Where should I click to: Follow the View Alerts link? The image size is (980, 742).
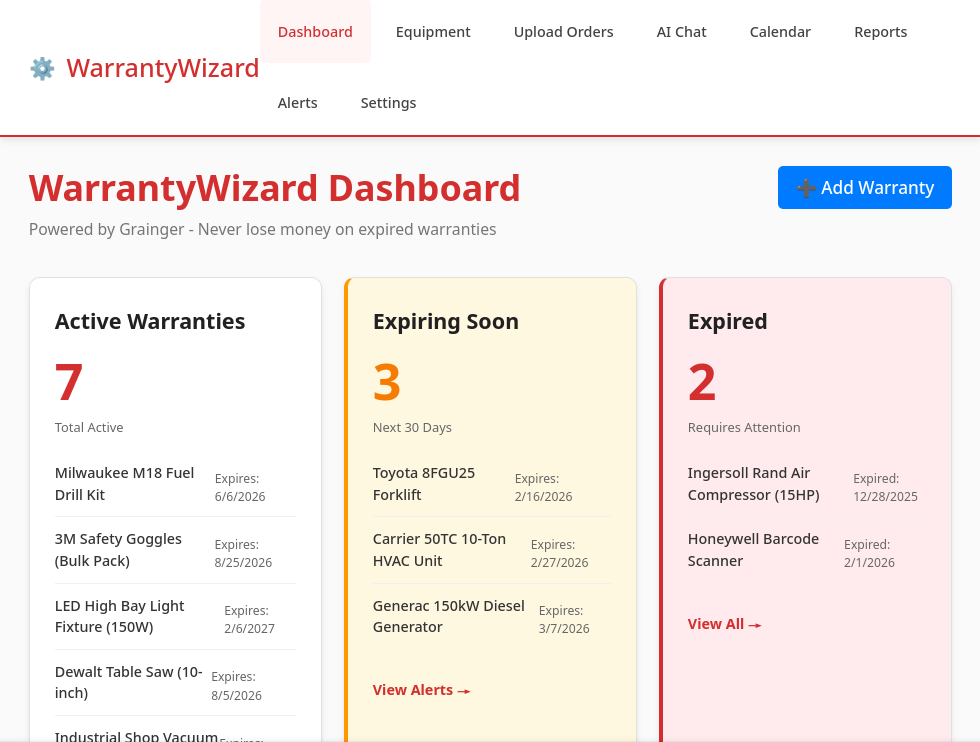421,690
